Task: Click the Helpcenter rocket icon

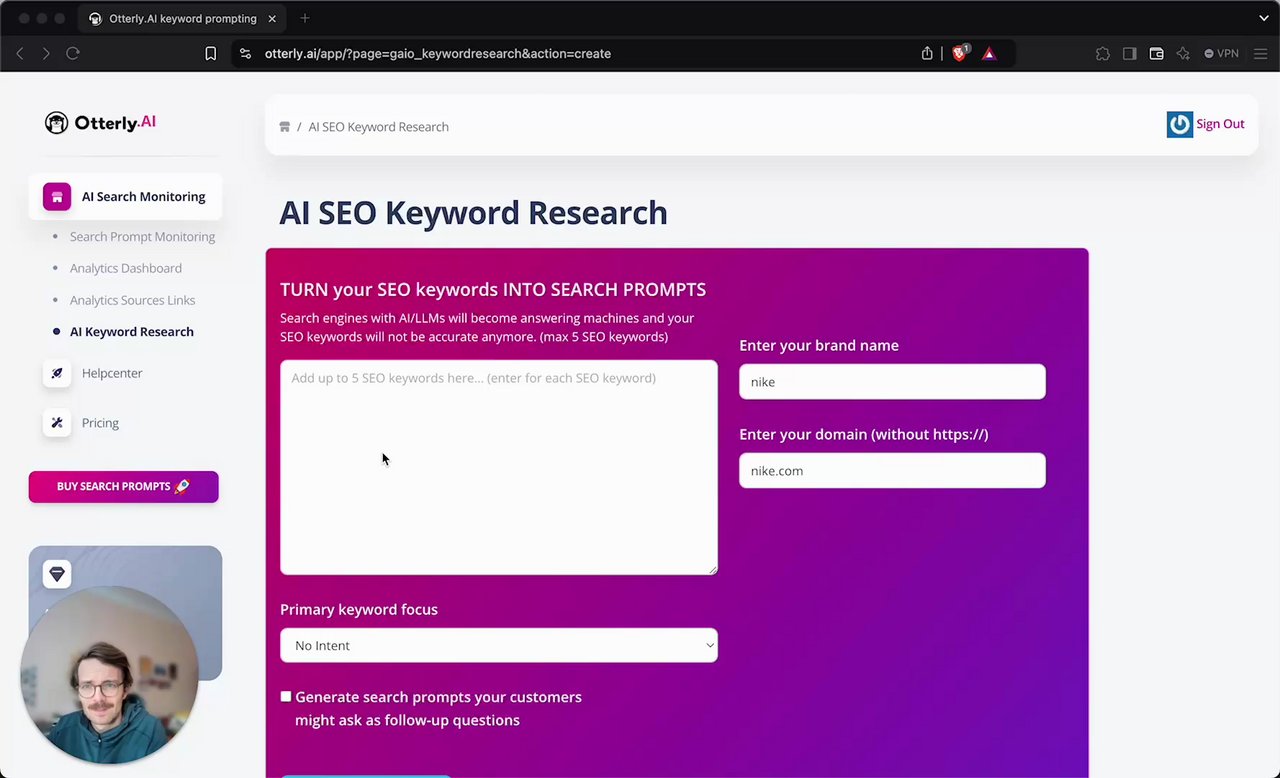Action: (57, 373)
